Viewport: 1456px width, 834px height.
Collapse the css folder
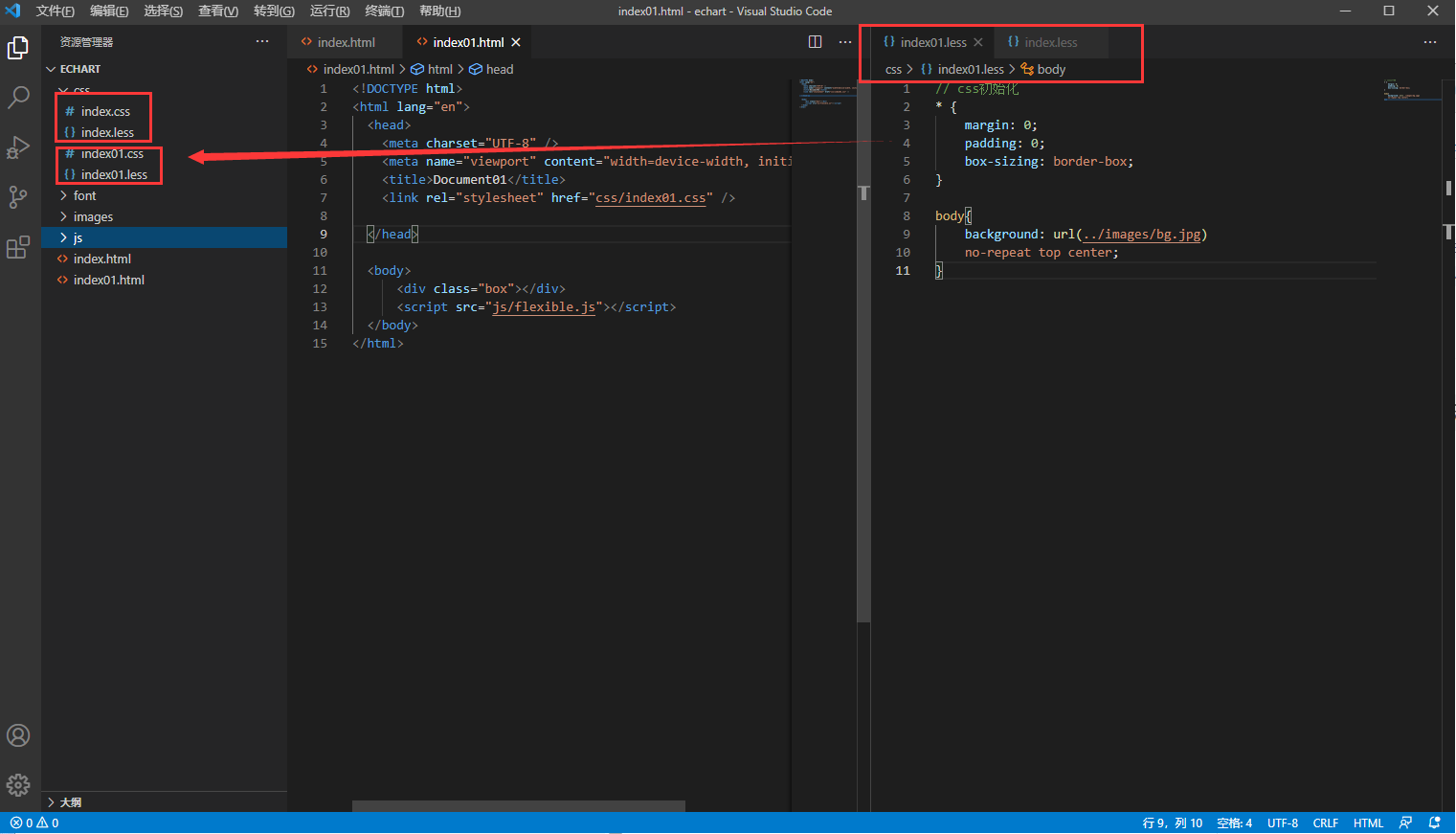(63, 90)
